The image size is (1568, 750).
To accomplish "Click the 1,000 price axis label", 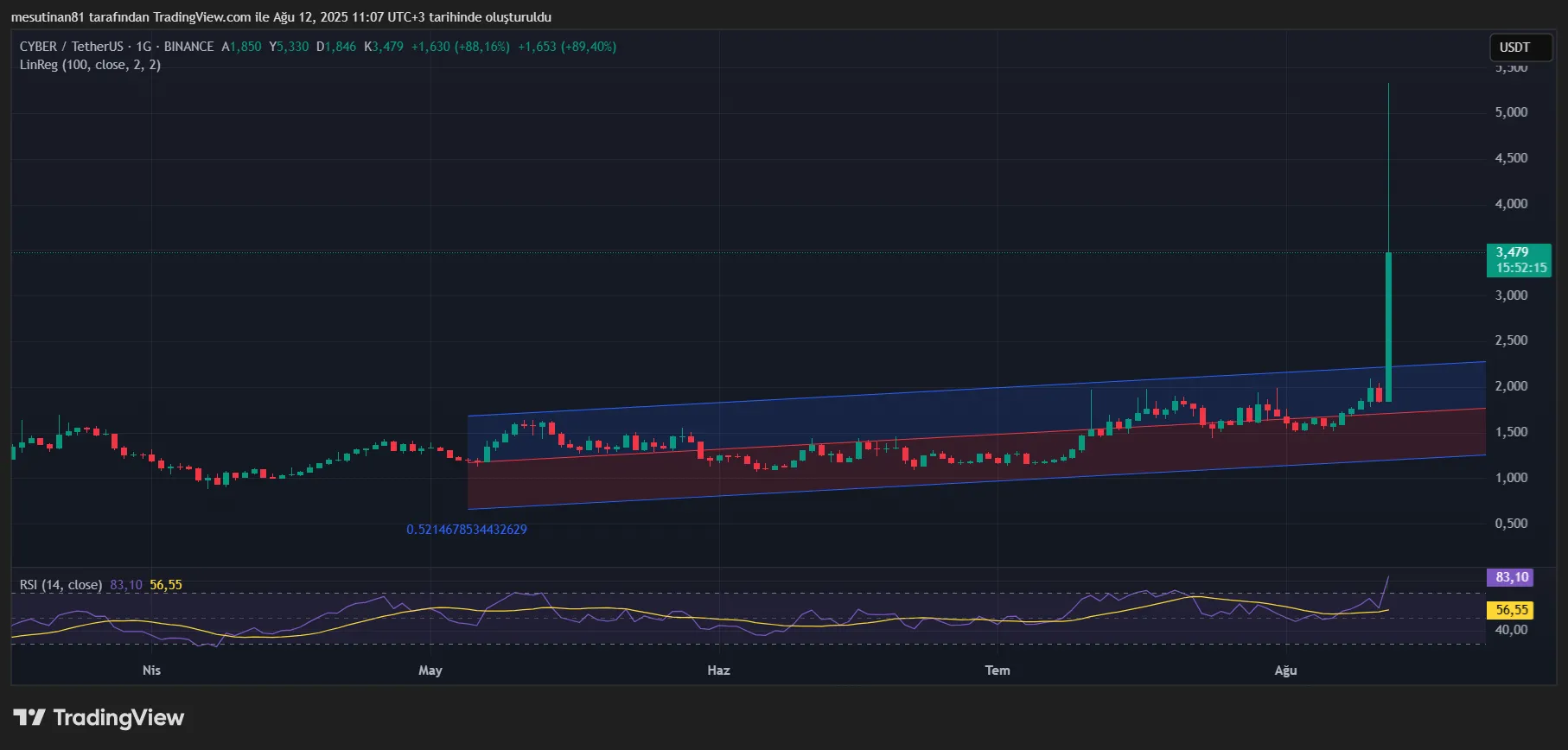I will 1511,478.
